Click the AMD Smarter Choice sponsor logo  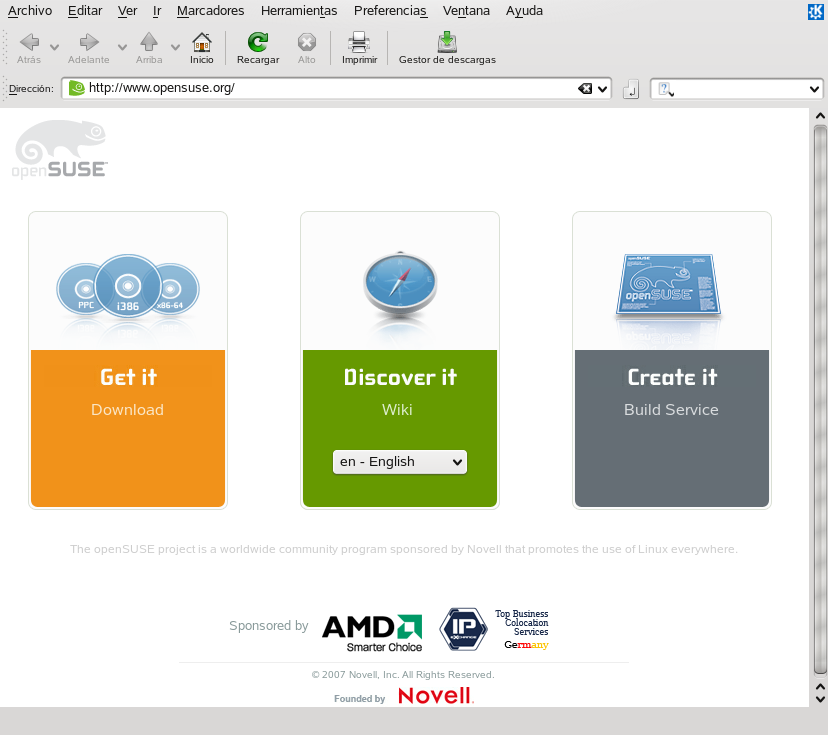372,632
